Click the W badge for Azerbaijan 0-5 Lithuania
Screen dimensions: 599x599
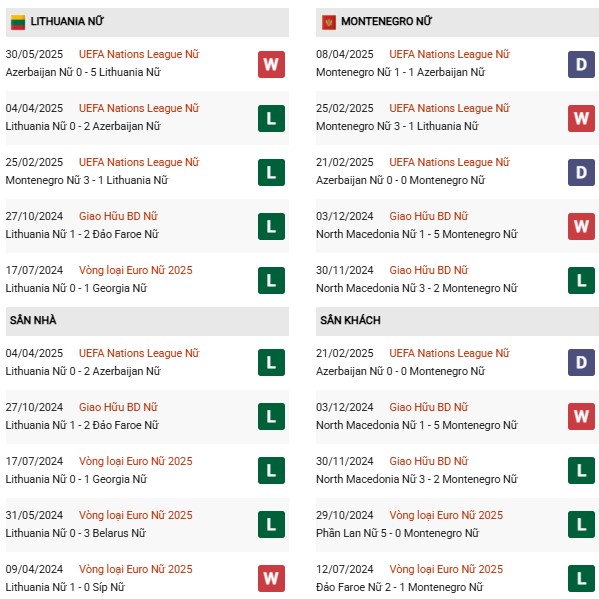pyautogui.click(x=271, y=64)
